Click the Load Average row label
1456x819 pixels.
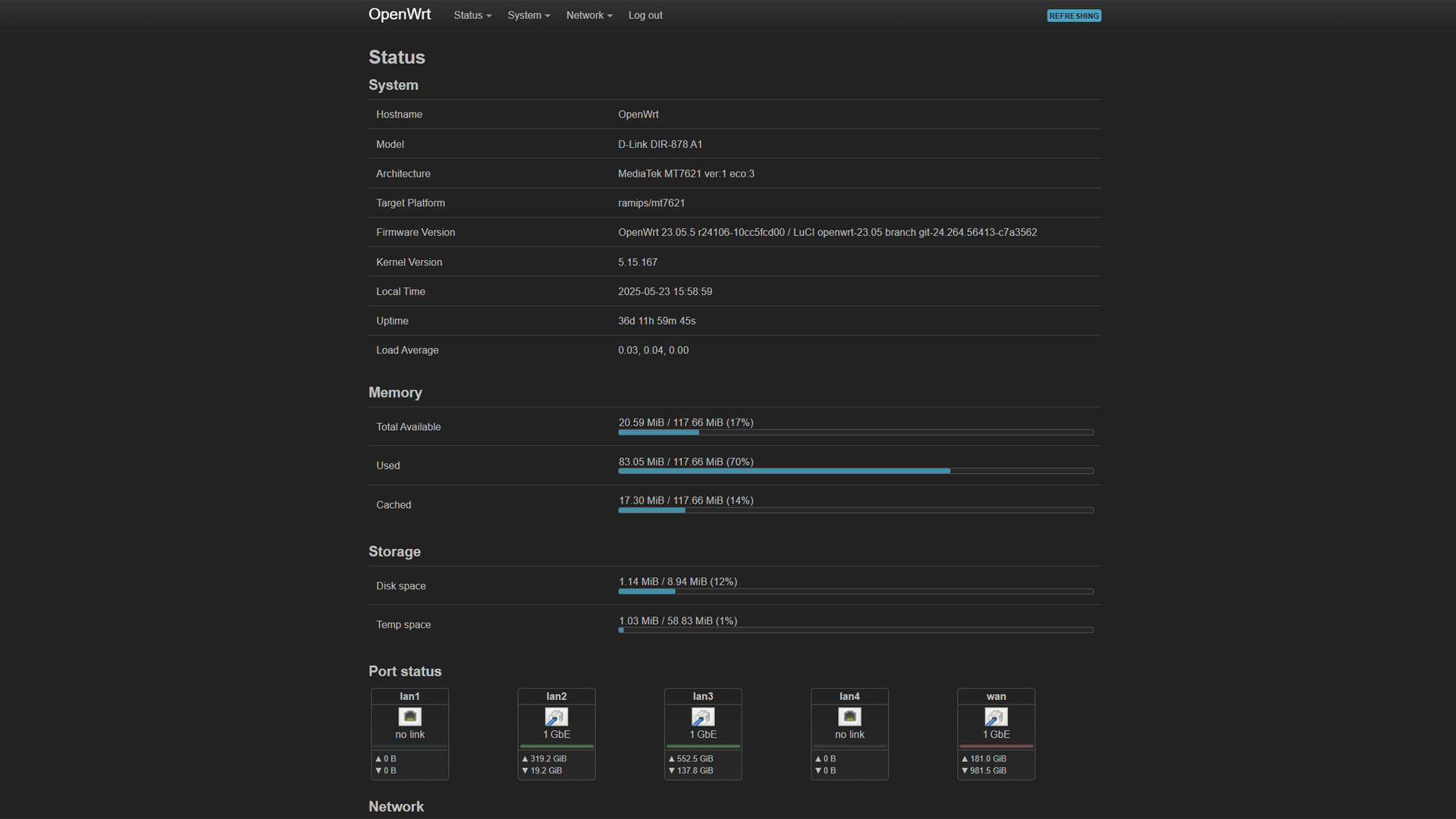pyautogui.click(x=407, y=350)
